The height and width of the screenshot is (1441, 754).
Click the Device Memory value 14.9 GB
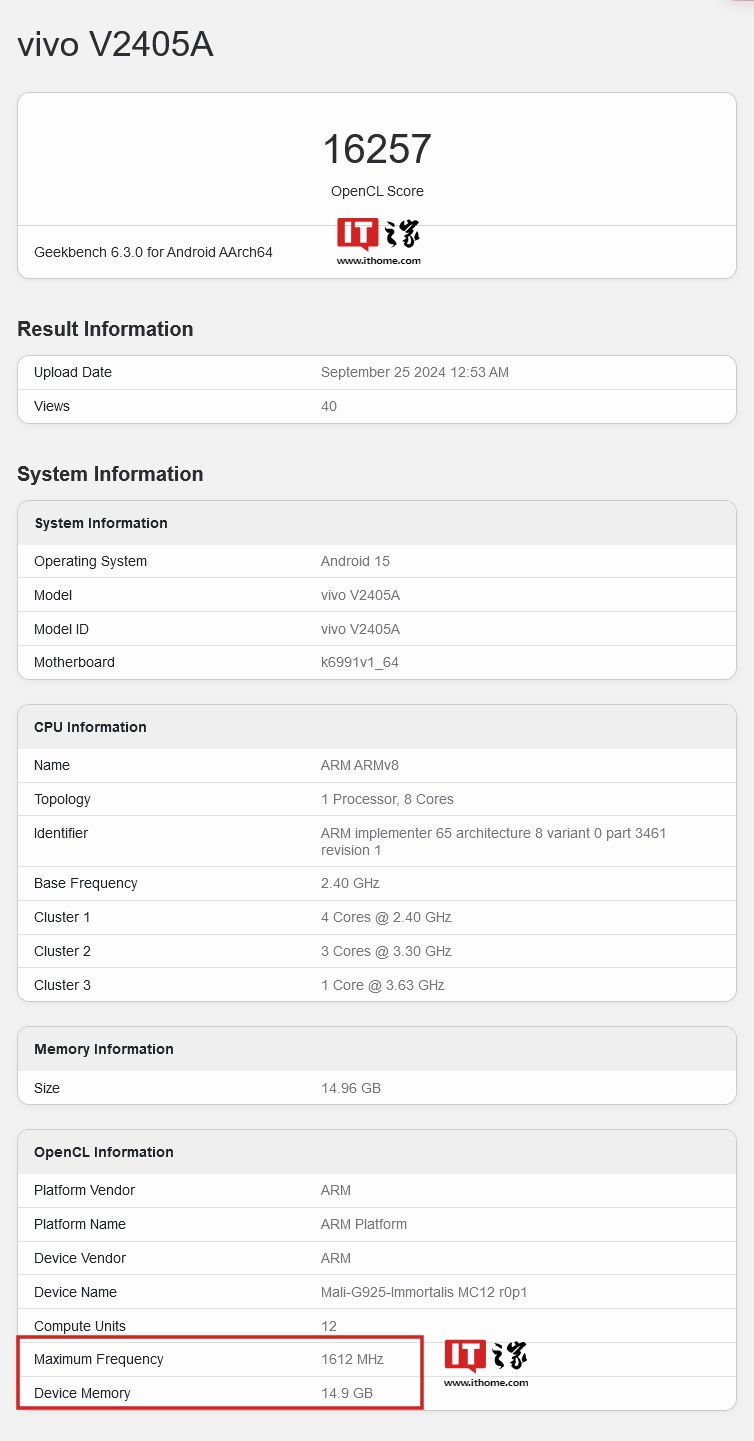346,1393
